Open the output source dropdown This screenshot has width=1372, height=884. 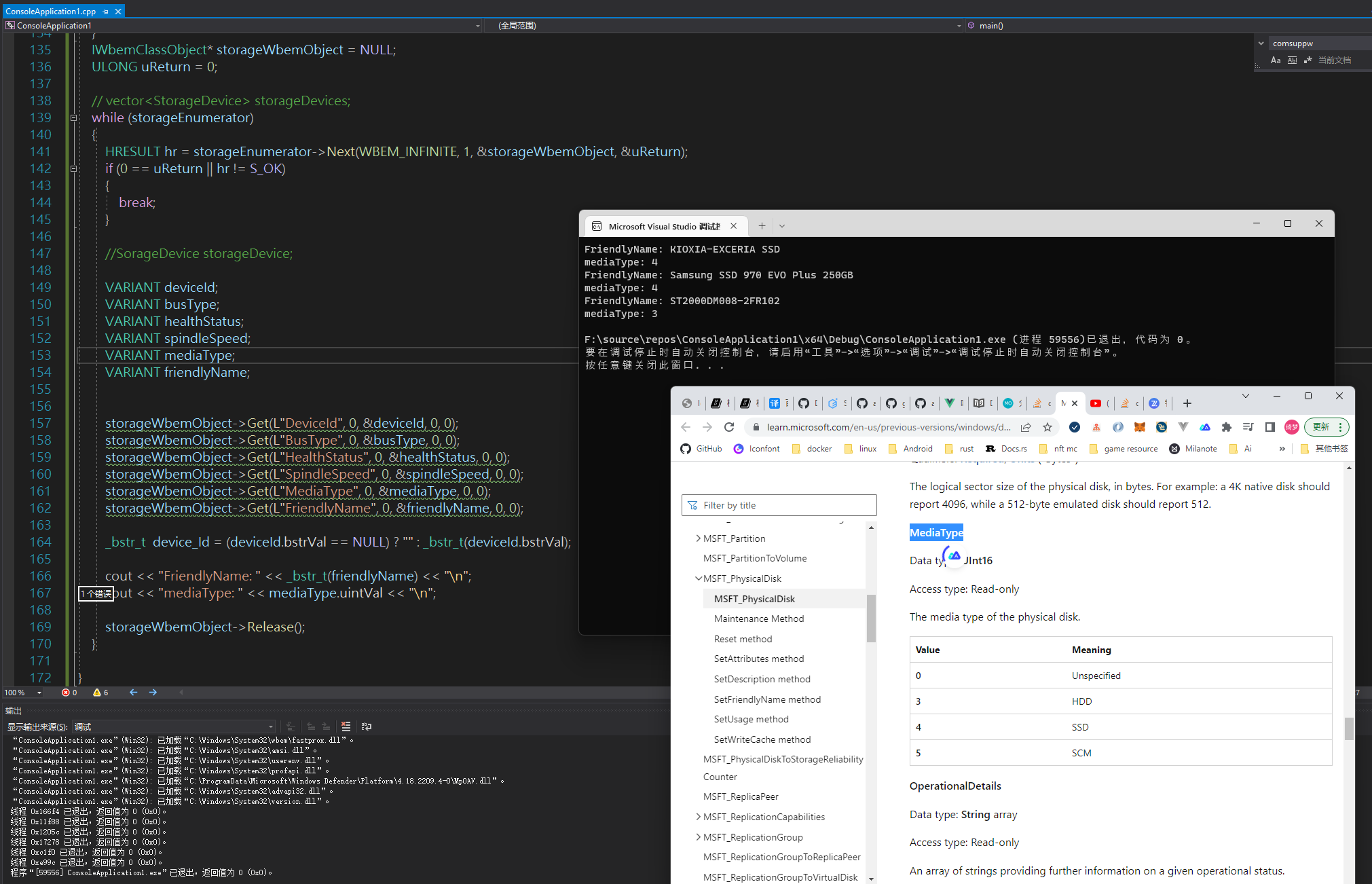(x=270, y=726)
